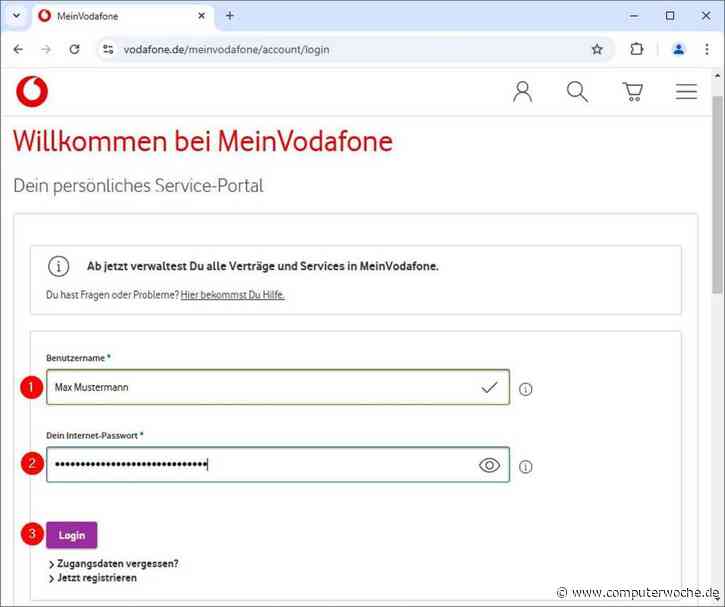Click the Dein persönliches Service-Portal subtitle
Image resolution: width=725 pixels, height=607 pixels.
coord(138,186)
